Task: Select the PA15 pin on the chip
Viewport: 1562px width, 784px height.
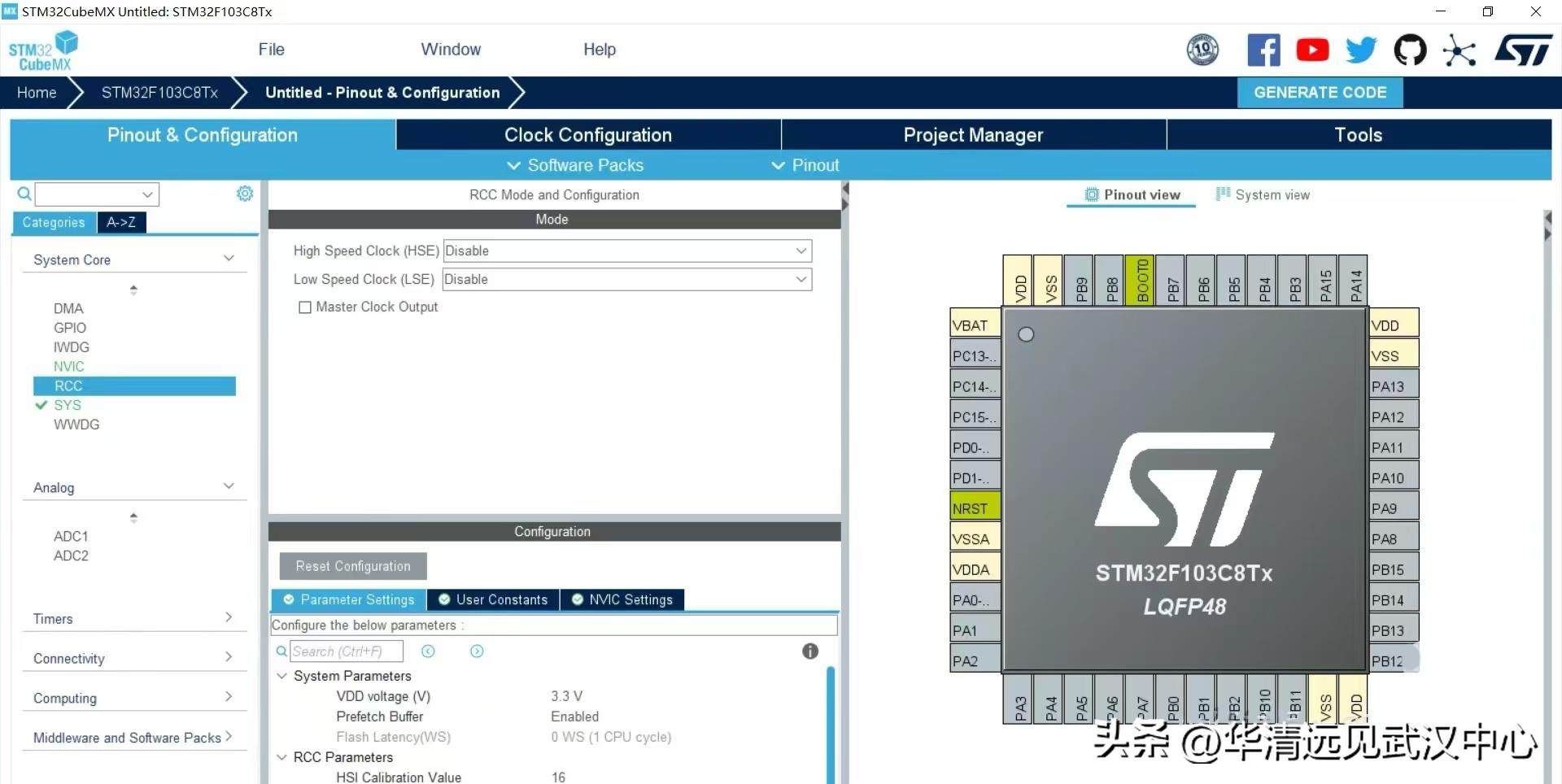Action: coord(1324,281)
